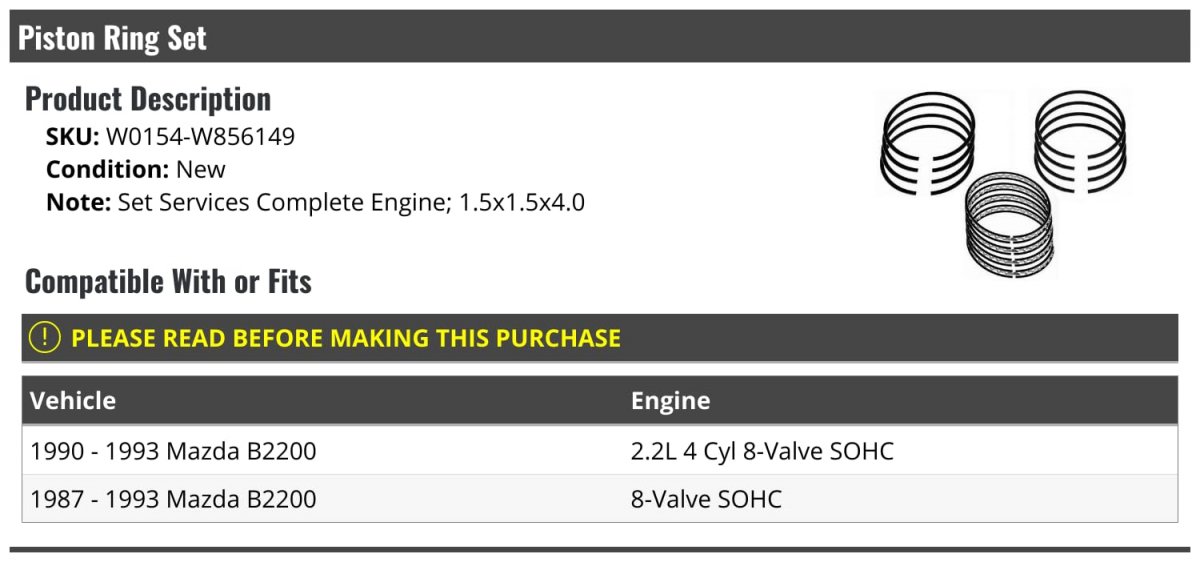
Task: Click the 1987 - 1993 Mazda B2200 row
Action: coord(600,498)
